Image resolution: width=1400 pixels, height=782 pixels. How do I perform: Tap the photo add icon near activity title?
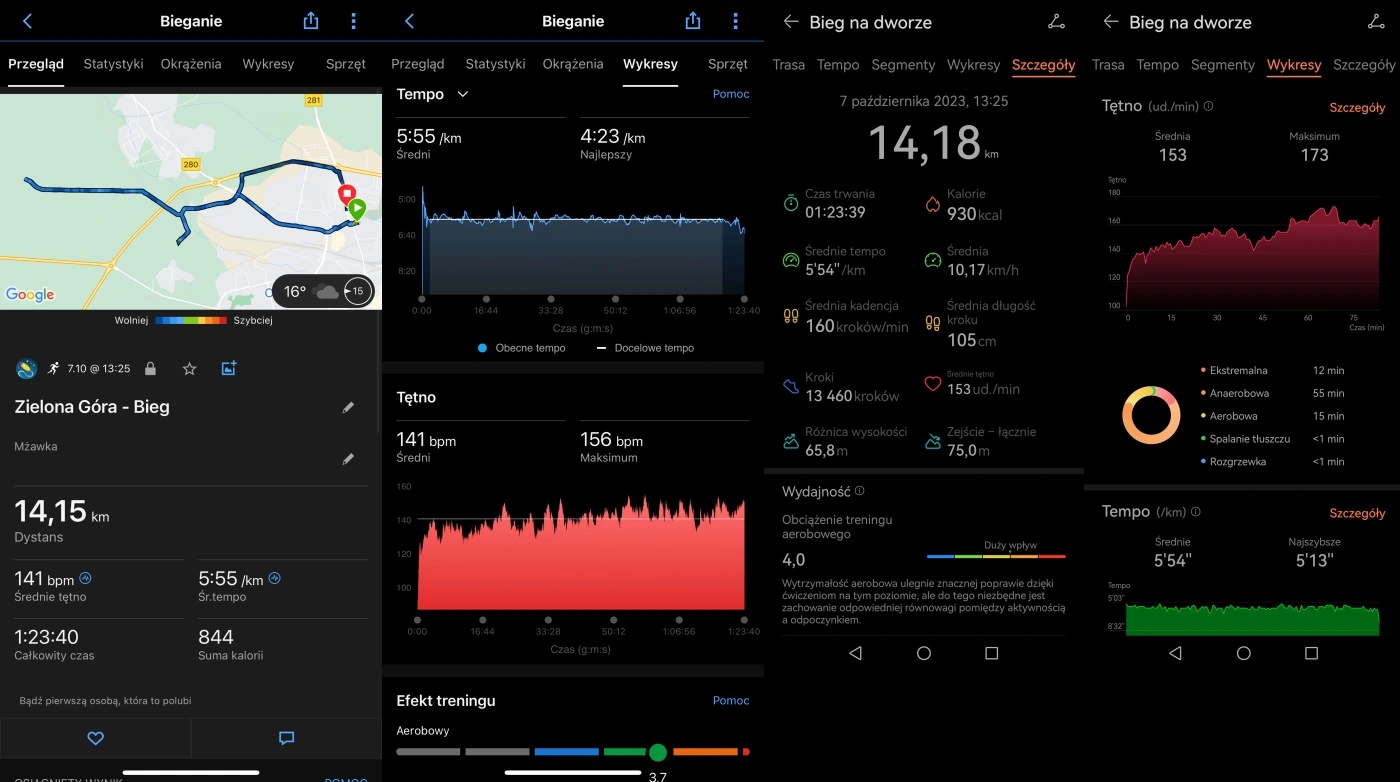(228, 368)
